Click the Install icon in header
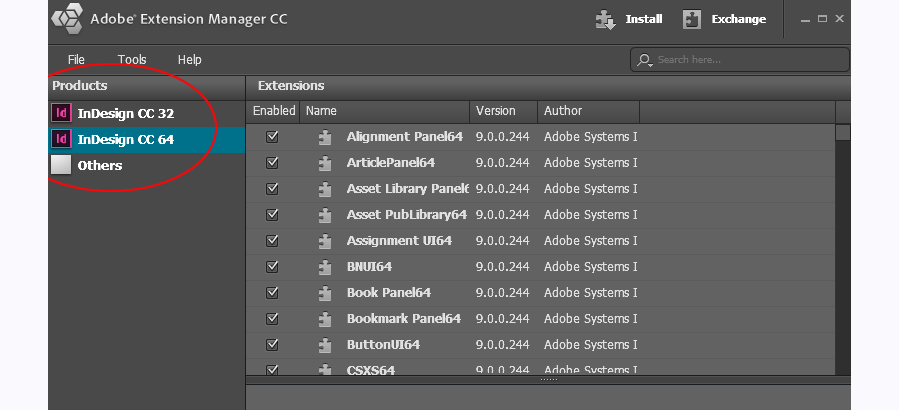This screenshot has height=410, width=899. (x=604, y=19)
